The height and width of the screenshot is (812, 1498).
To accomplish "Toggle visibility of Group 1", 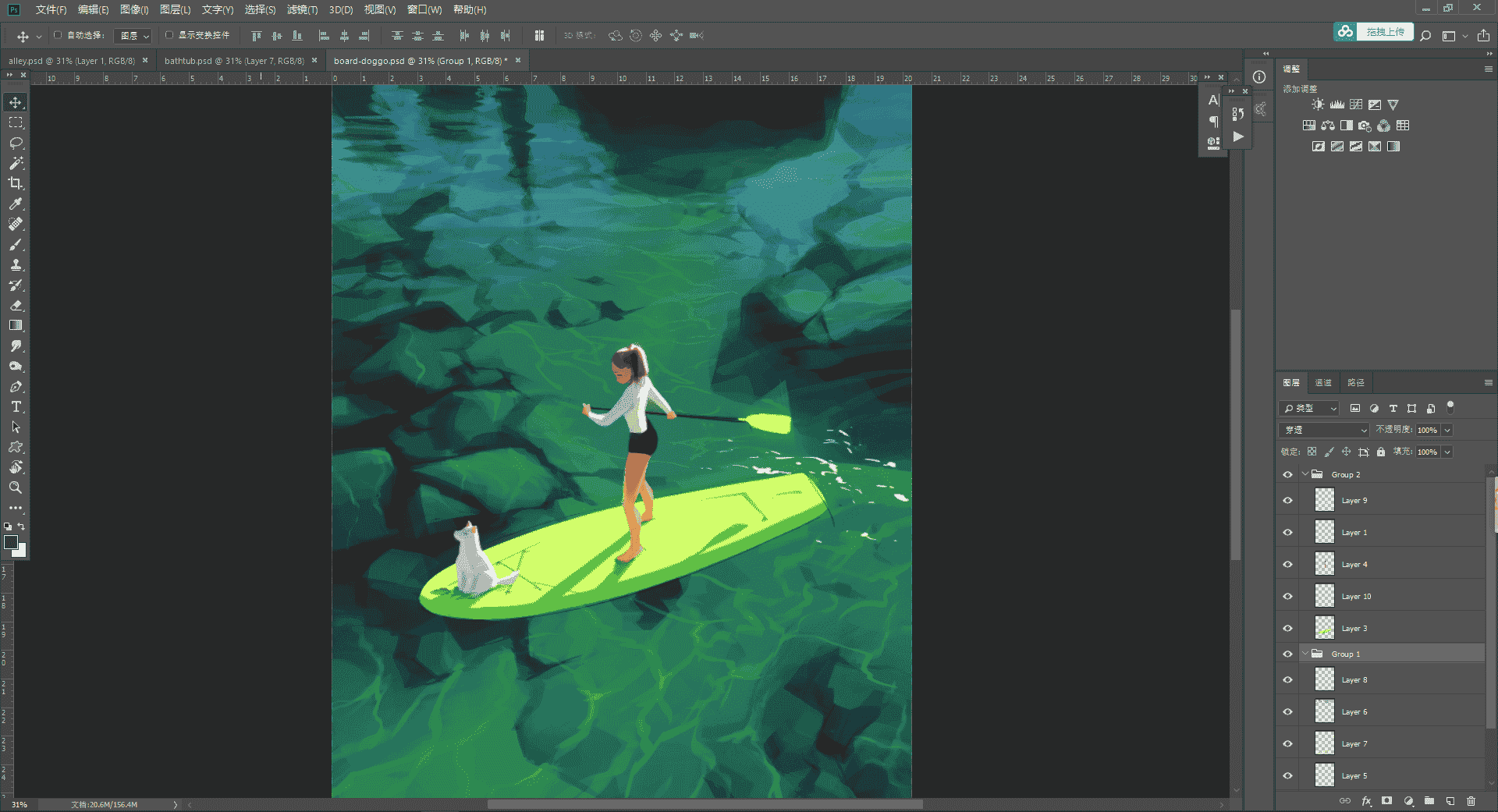I will point(1287,654).
